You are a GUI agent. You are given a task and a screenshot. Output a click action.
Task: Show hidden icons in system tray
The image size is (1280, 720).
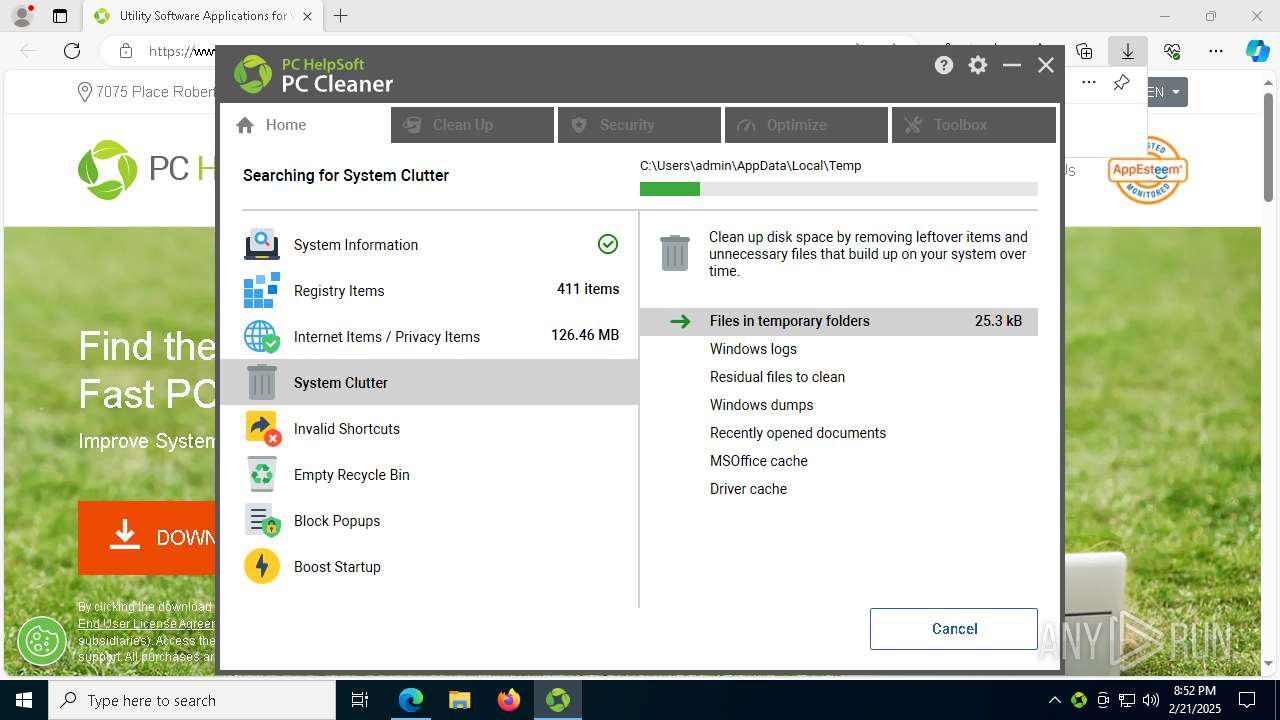(1054, 700)
